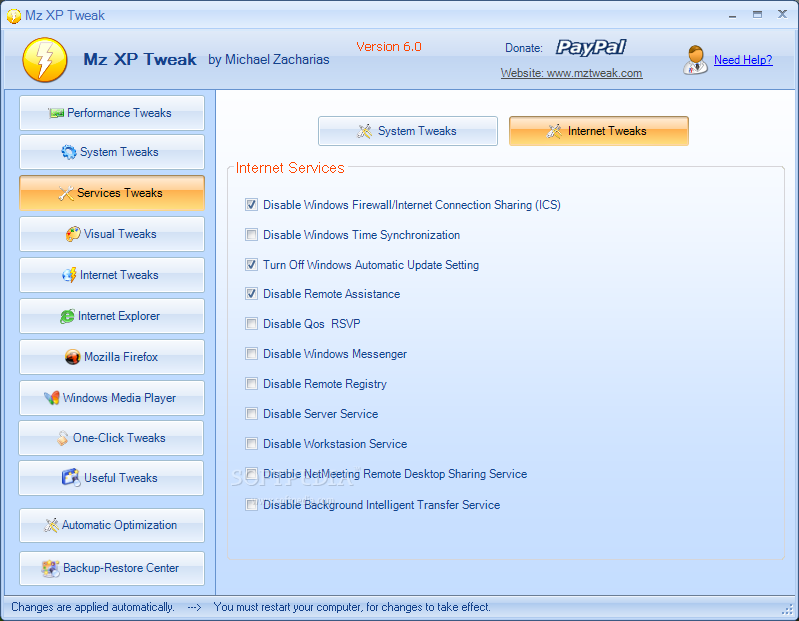Screen dimensions: 799x621
Task: Open the Need Help? link
Action: [x=743, y=60]
